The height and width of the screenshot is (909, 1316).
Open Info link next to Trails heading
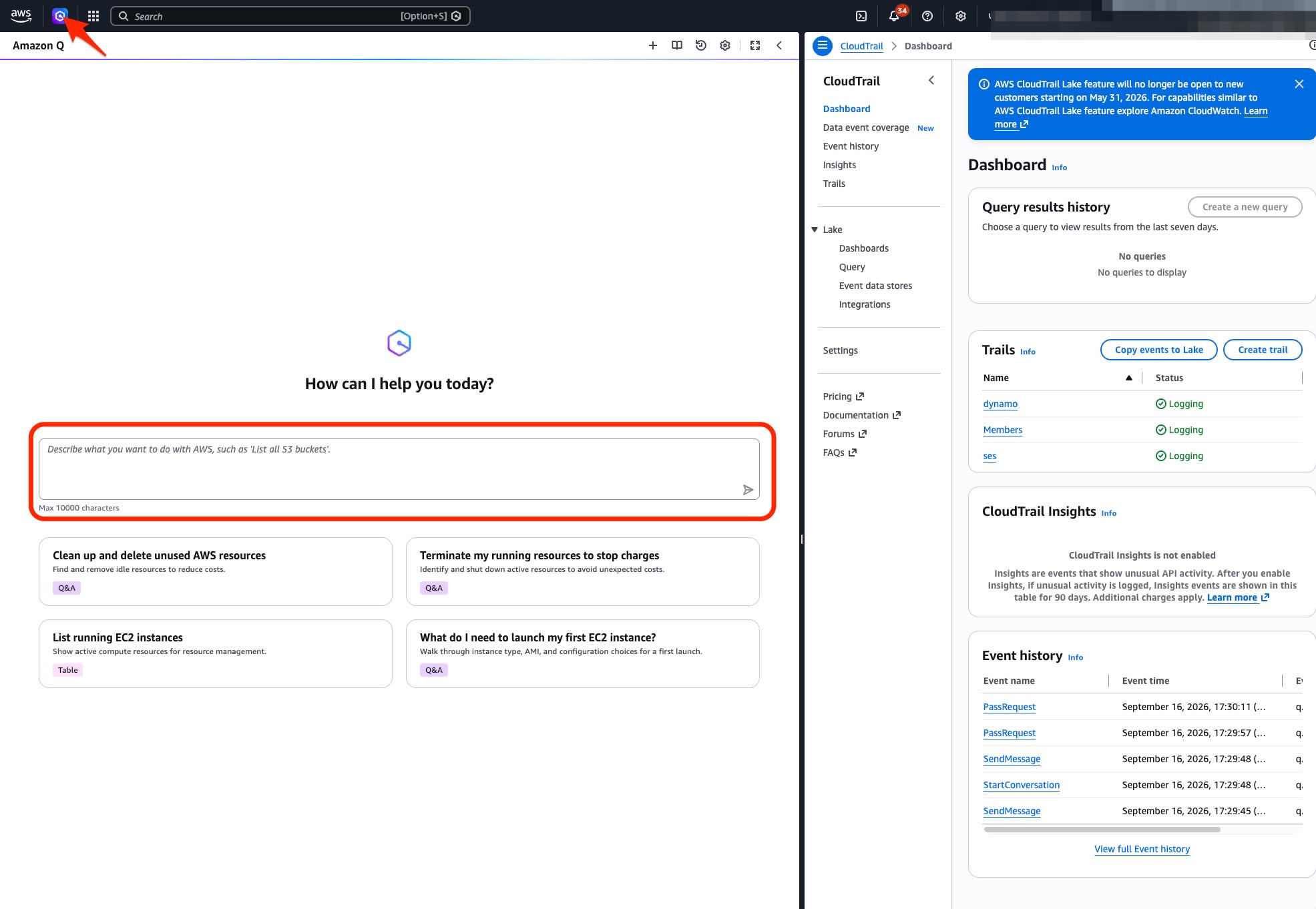pos(1028,352)
